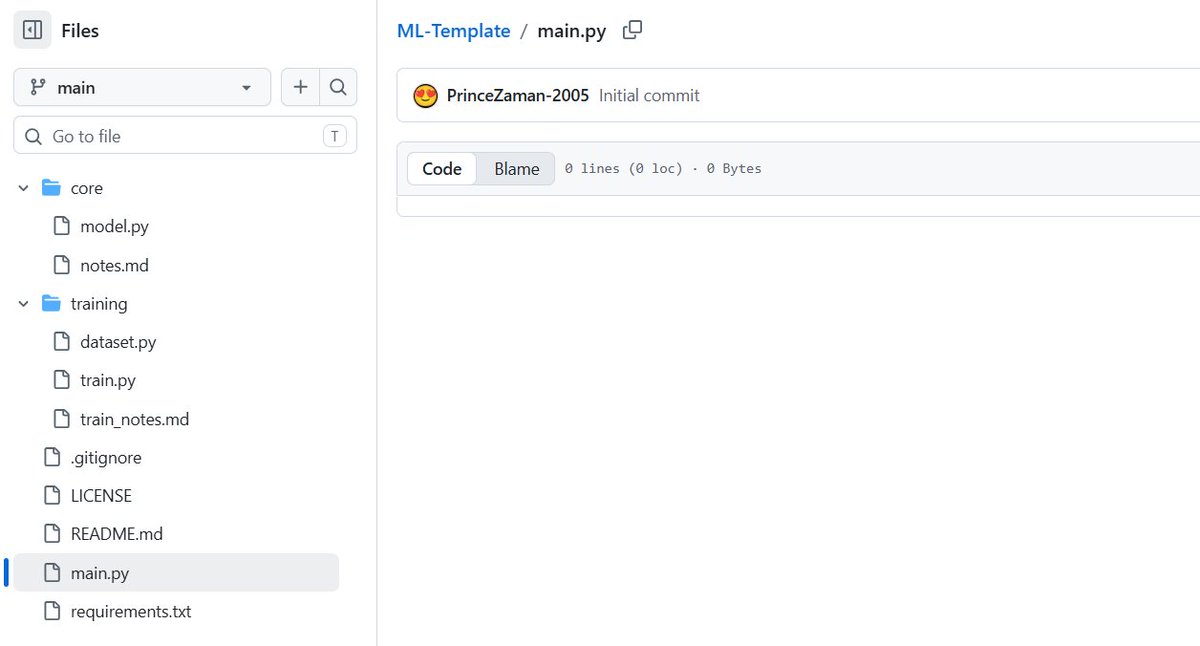Click the ML-Template breadcrumb link
Image resolution: width=1200 pixels, height=646 pixels.
tap(454, 31)
